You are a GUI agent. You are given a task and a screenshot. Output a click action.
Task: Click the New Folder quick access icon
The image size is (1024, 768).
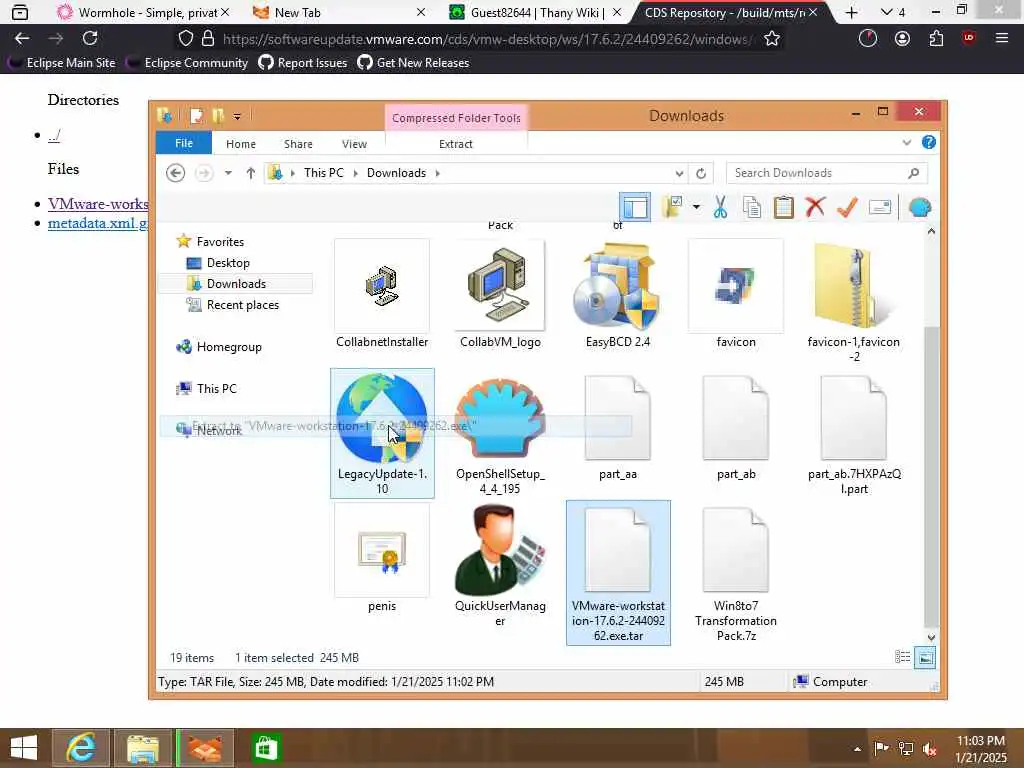(217, 116)
